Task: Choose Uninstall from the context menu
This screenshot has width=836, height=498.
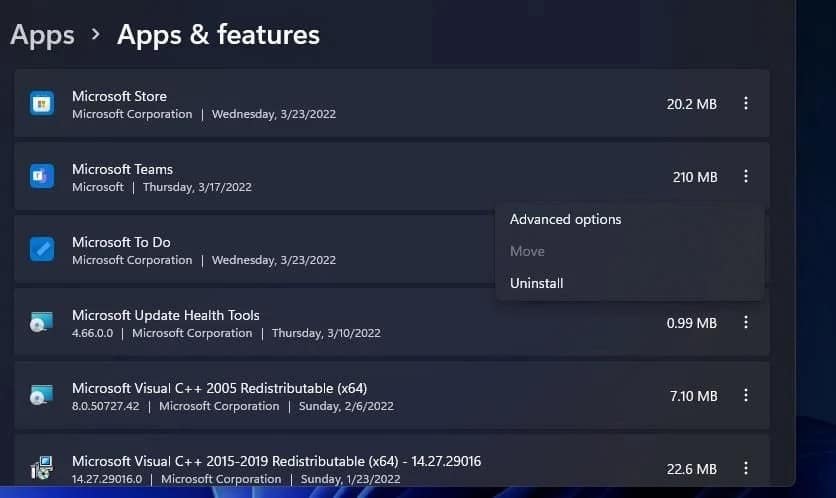Action: tap(537, 284)
